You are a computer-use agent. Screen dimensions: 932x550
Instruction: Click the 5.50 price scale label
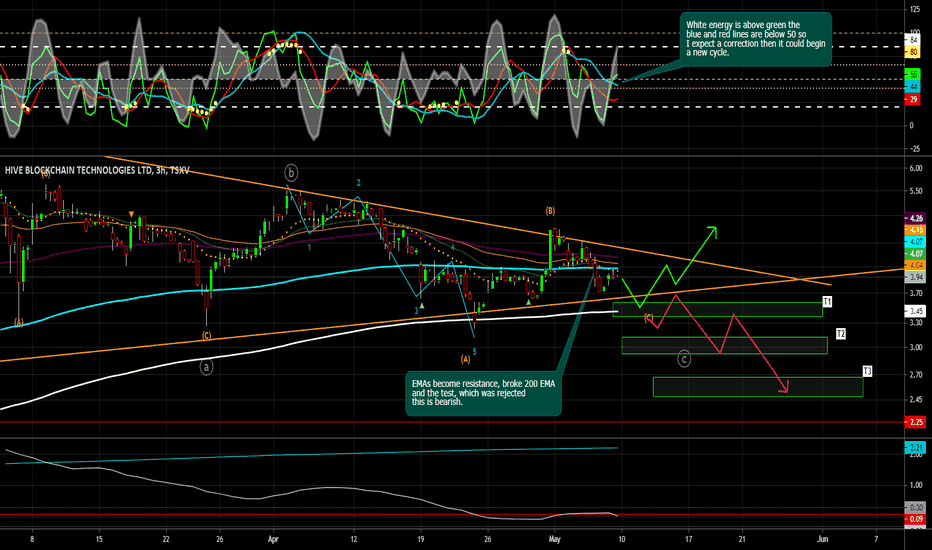pos(916,191)
